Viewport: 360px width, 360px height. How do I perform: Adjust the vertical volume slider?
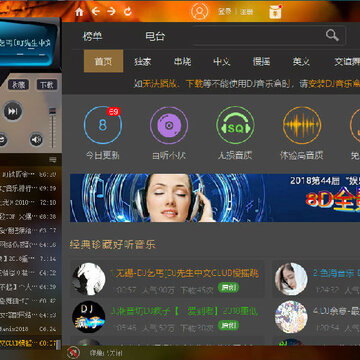[x=53, y=127]
